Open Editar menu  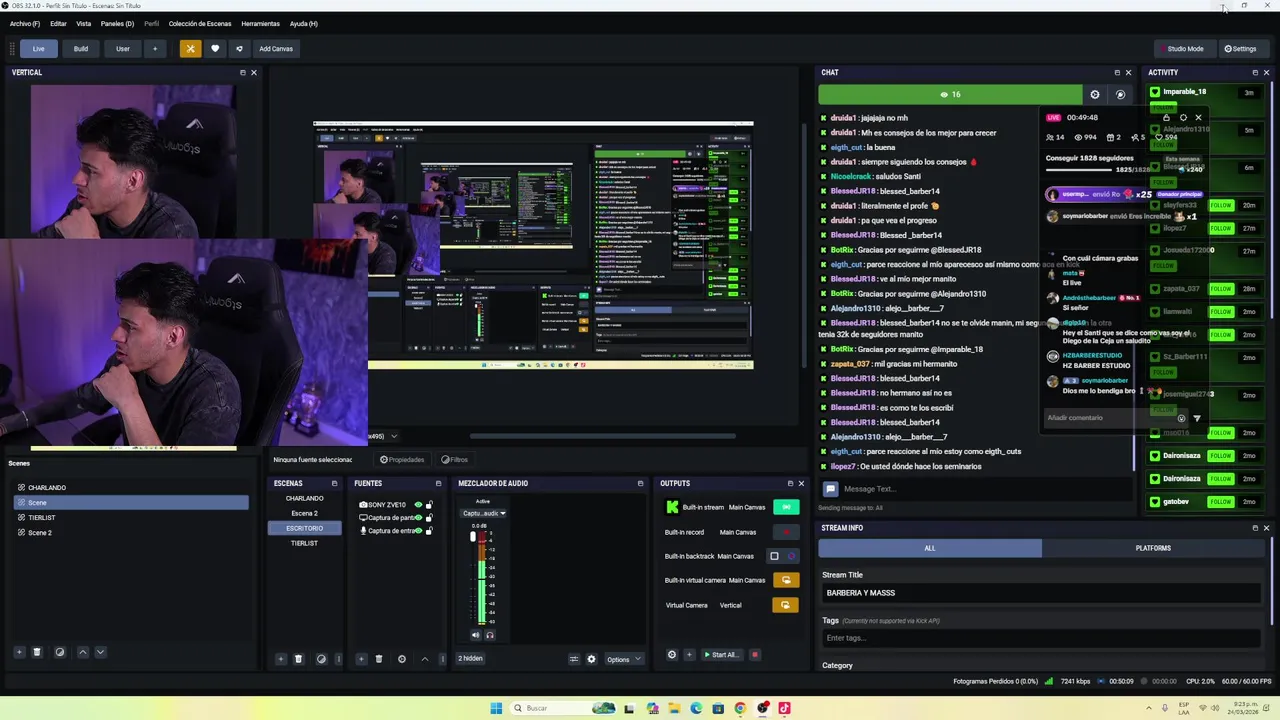point(58,23)
